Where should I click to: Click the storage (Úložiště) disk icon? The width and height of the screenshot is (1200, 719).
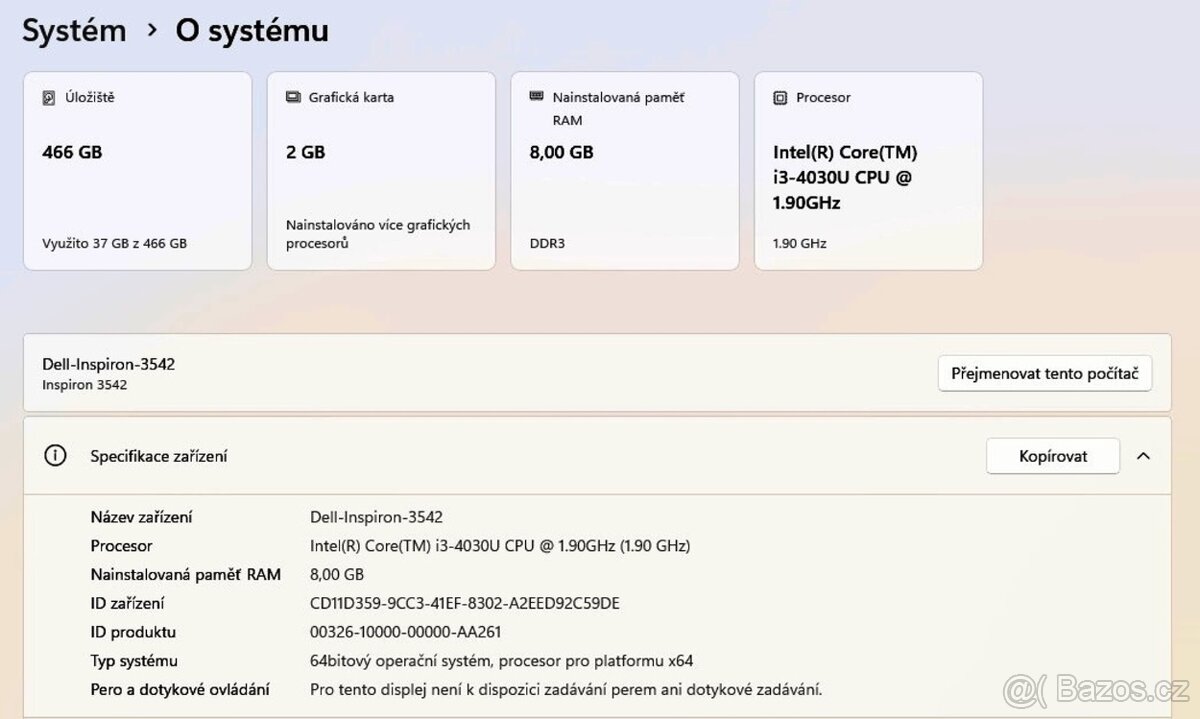point(49,98)
